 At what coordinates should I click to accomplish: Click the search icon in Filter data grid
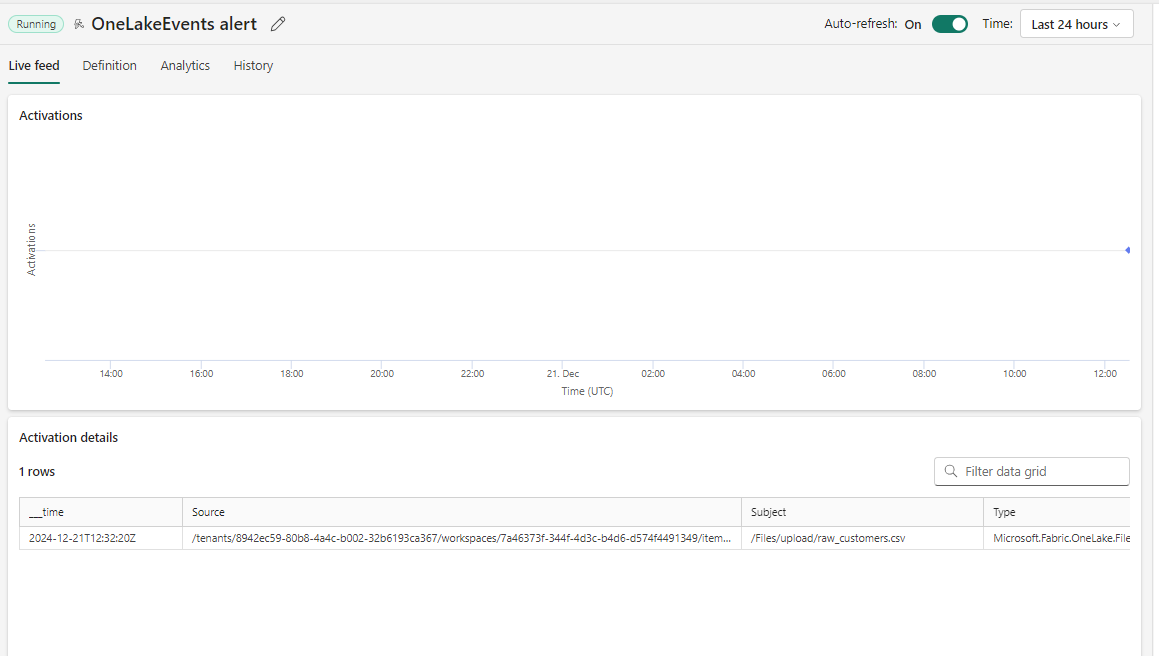tap(951, 471)
